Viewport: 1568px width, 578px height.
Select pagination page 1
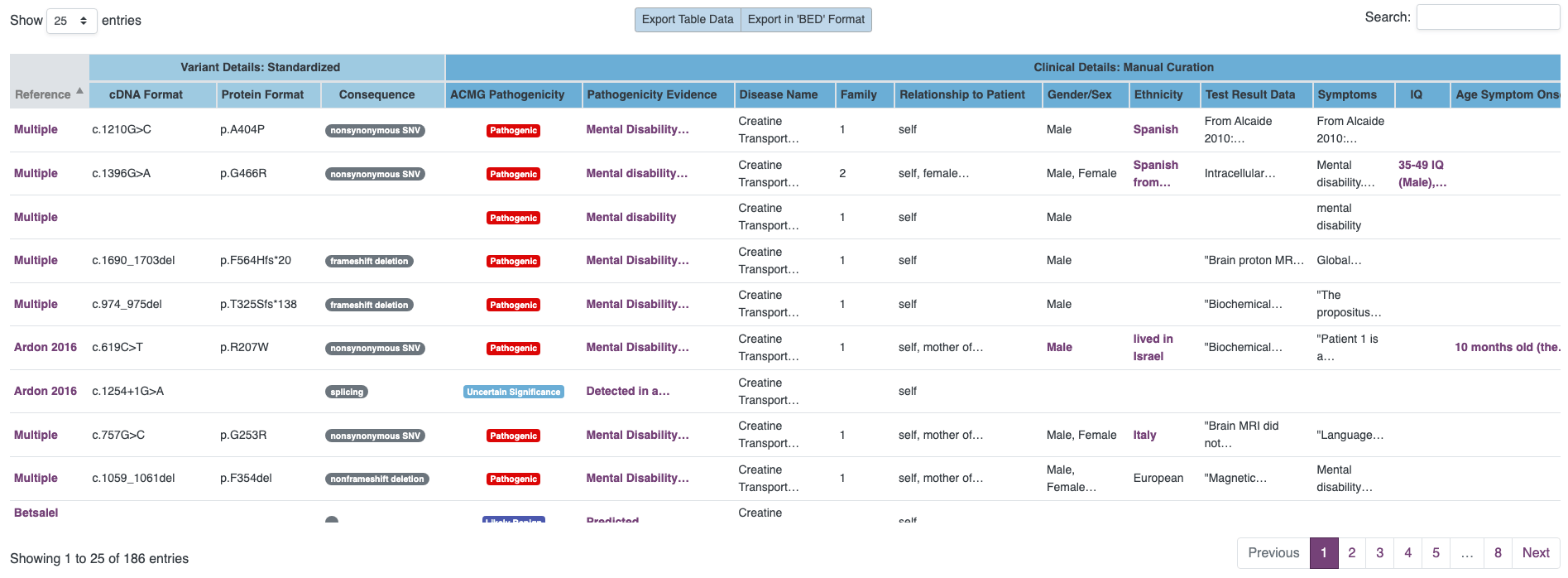[1324, 553]
